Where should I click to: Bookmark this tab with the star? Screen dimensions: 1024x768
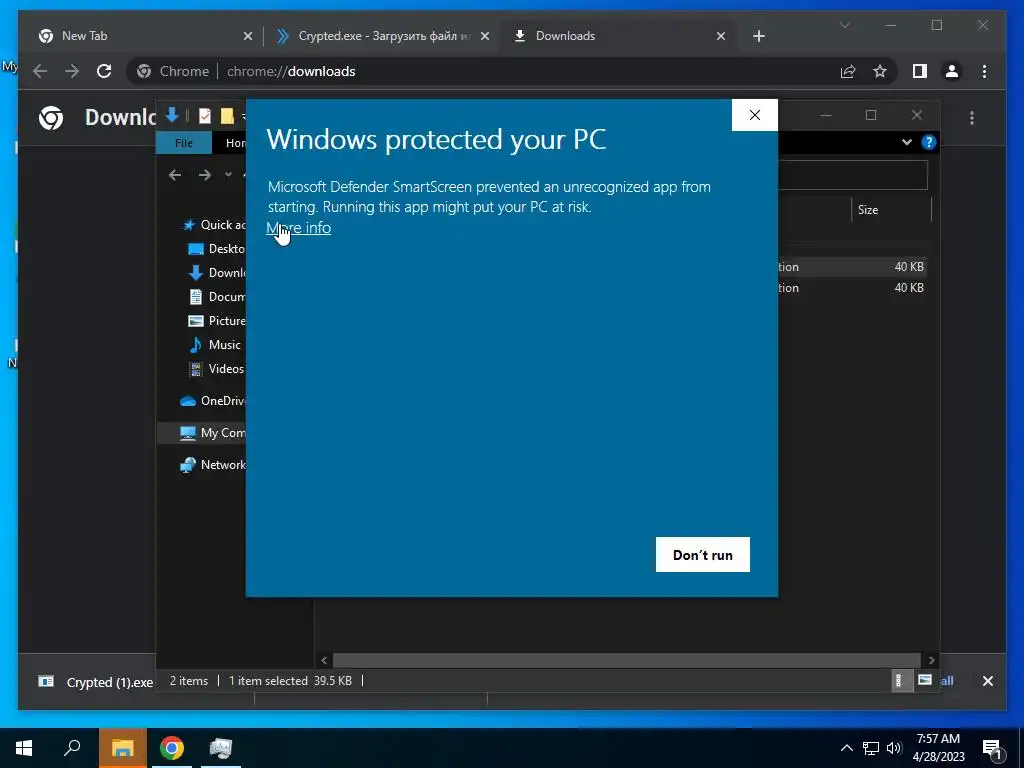[880, 71]
